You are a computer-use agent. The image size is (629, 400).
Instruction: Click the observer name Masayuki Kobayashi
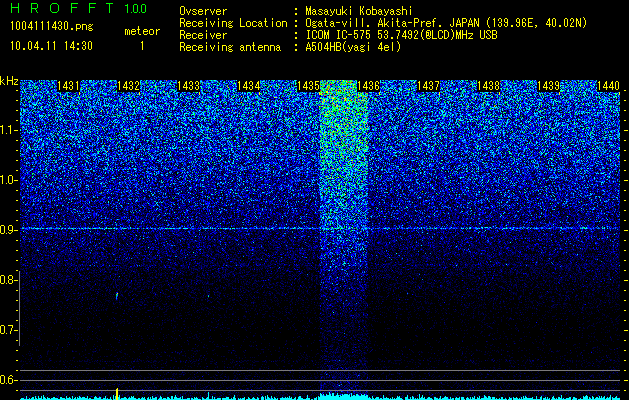358,11
